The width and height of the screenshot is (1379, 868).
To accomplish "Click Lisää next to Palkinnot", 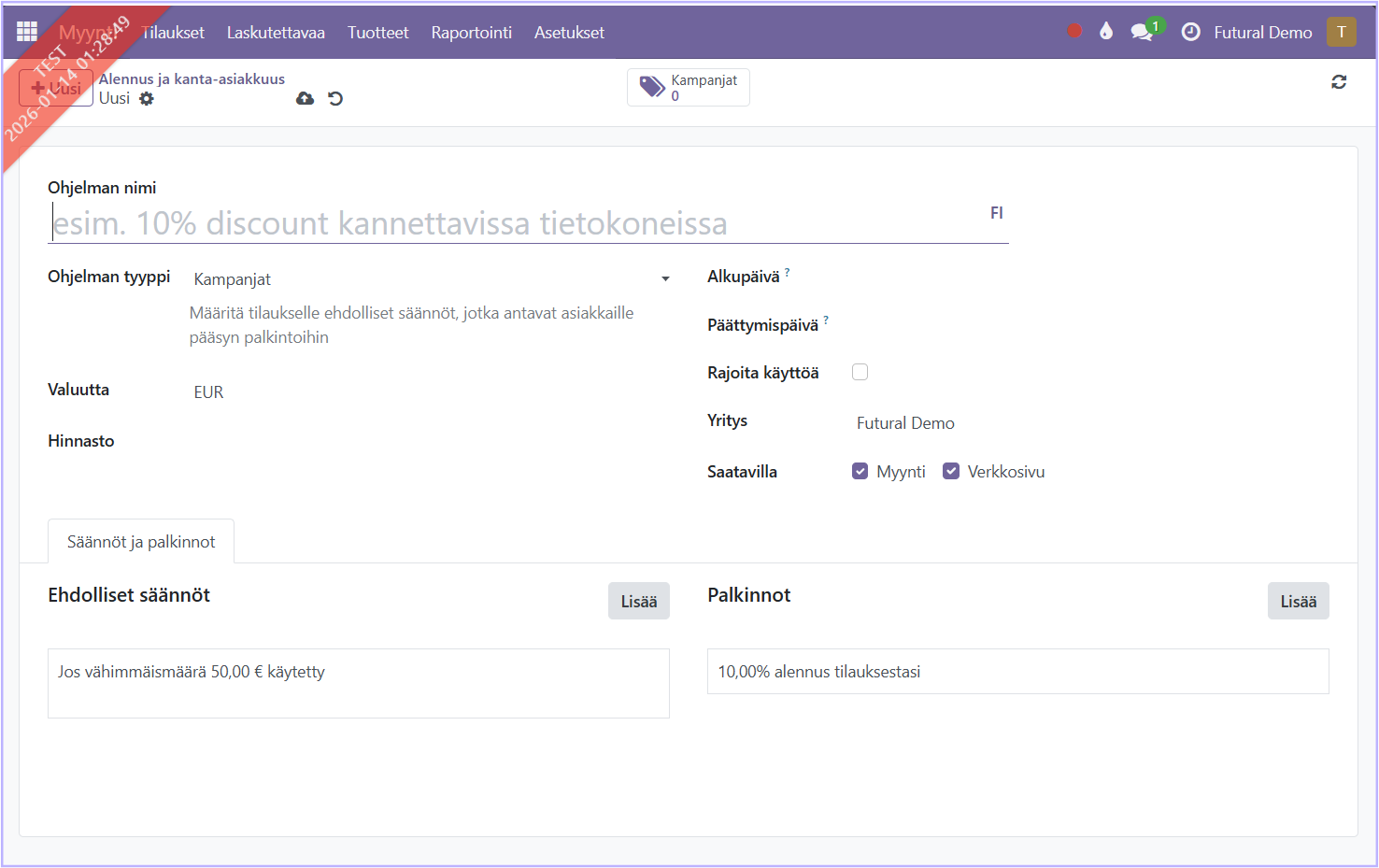I will pos(1298,602).
